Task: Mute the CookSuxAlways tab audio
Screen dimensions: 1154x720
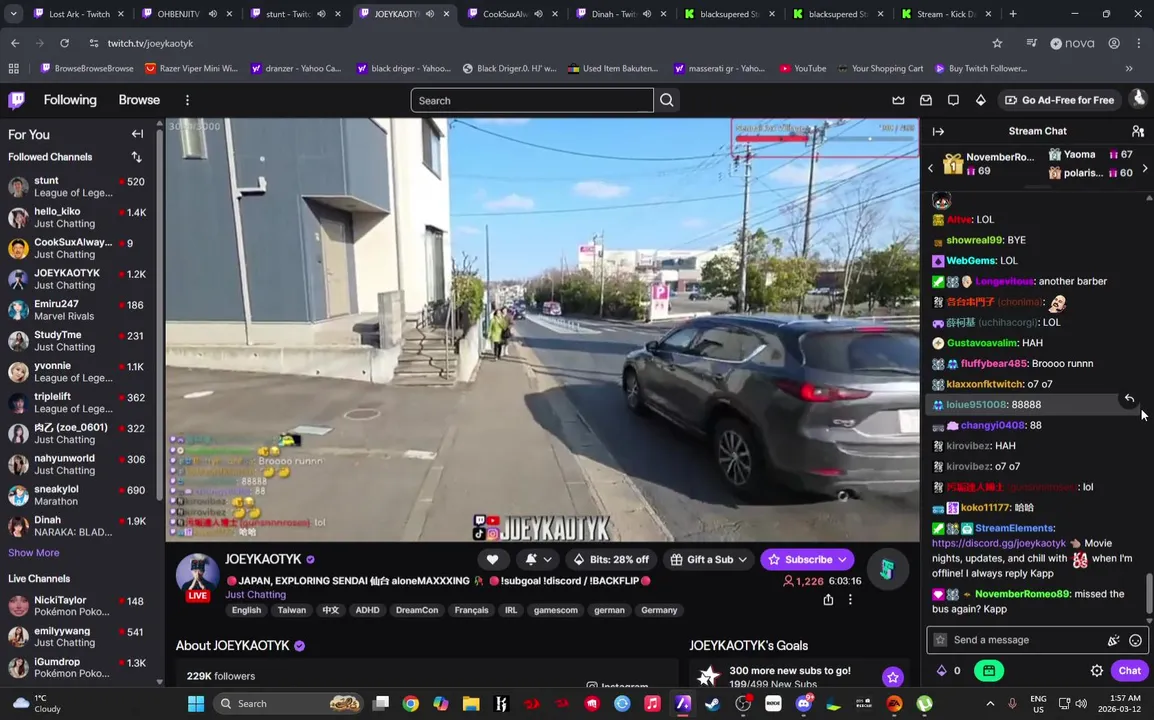Action: tap(538, 14)
